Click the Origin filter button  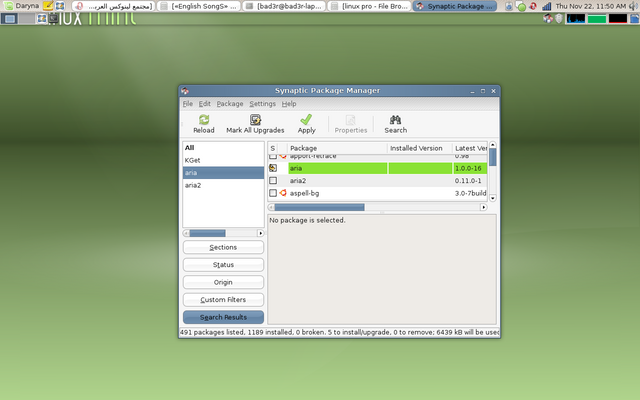coord(223,282)
